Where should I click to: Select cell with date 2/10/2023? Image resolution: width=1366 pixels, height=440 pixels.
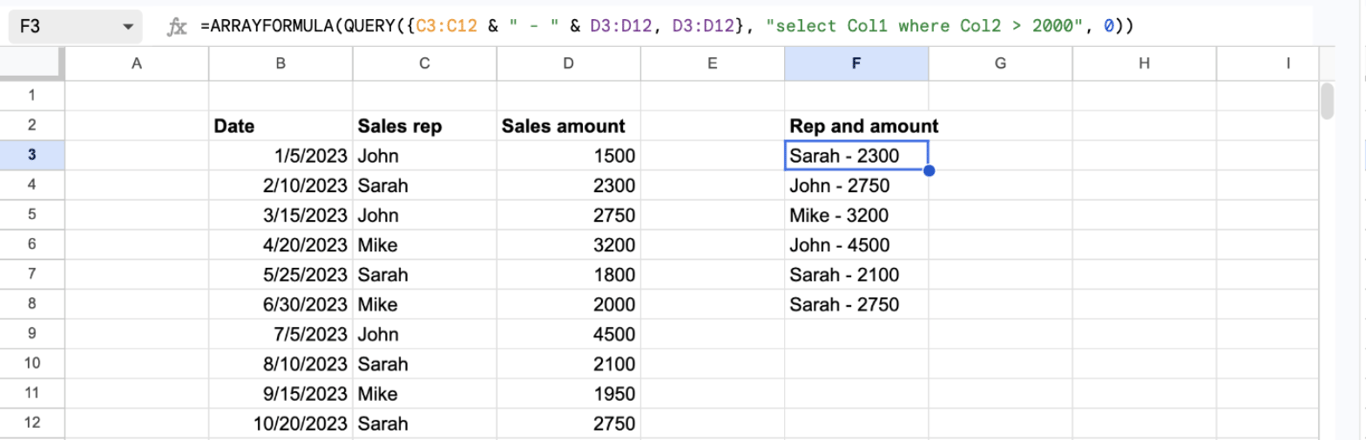coord(281,185)
